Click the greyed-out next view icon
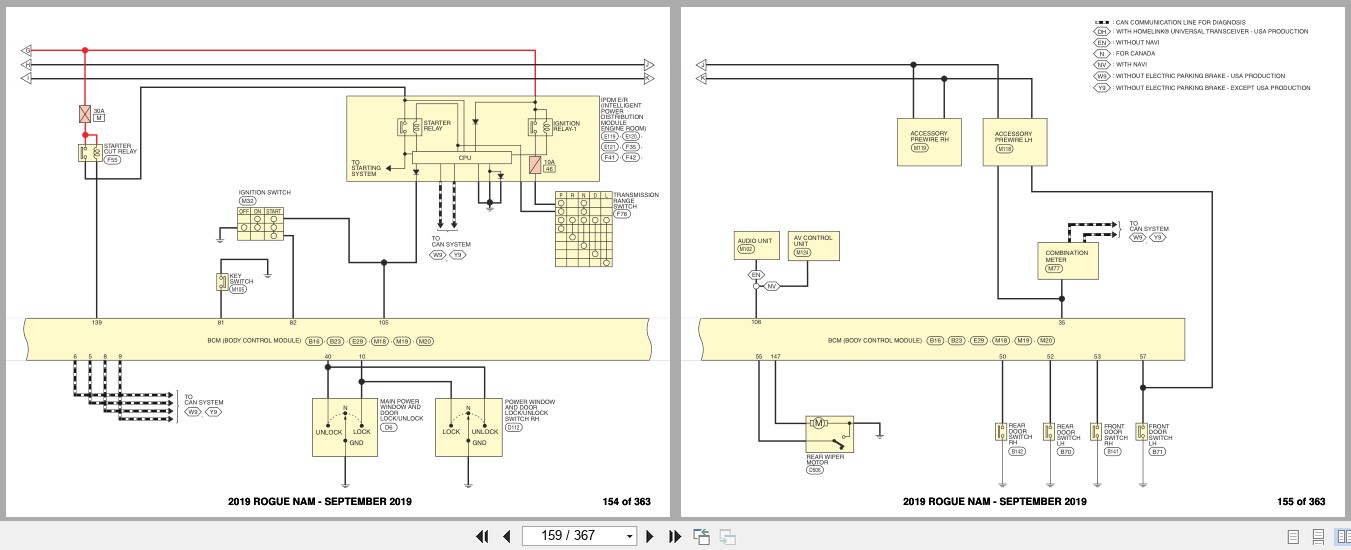1351x550 pixels. pyautogui.click(x=727, y=536)
